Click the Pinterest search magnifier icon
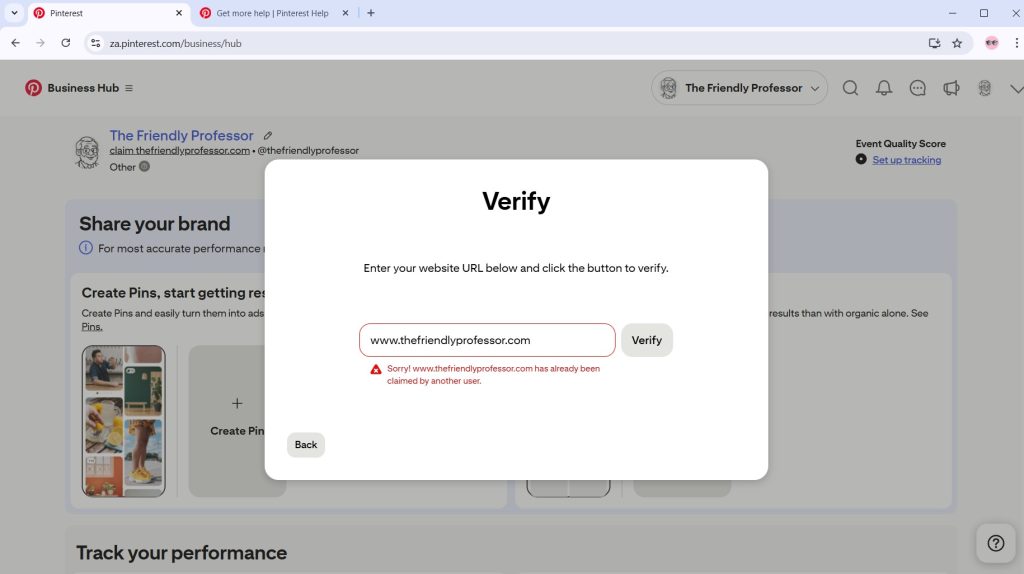The width and height of the screenshot is (1024, 574). point(850,88)
